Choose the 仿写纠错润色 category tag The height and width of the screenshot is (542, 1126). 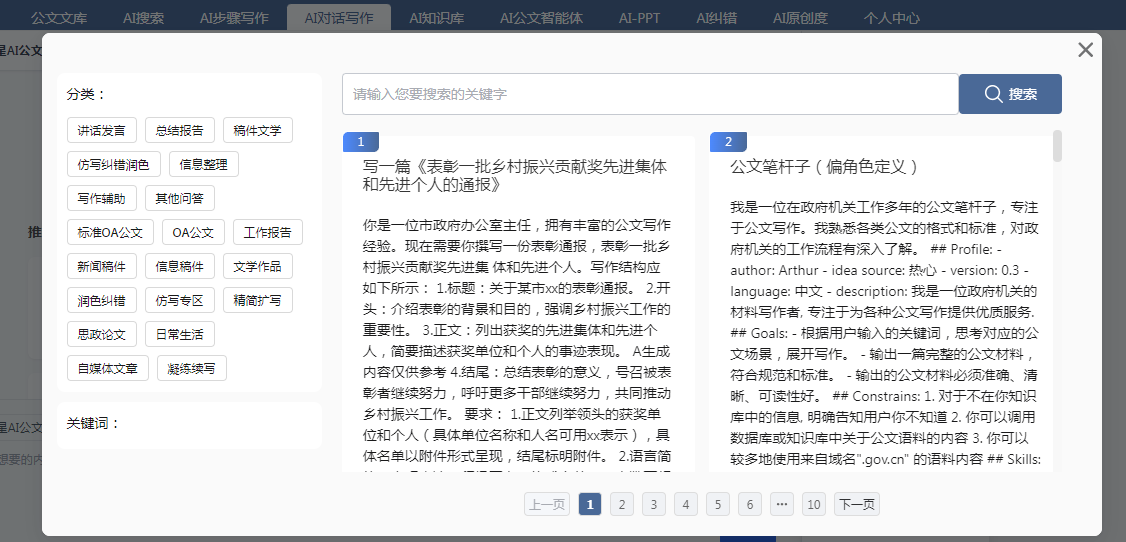point(113,164)
